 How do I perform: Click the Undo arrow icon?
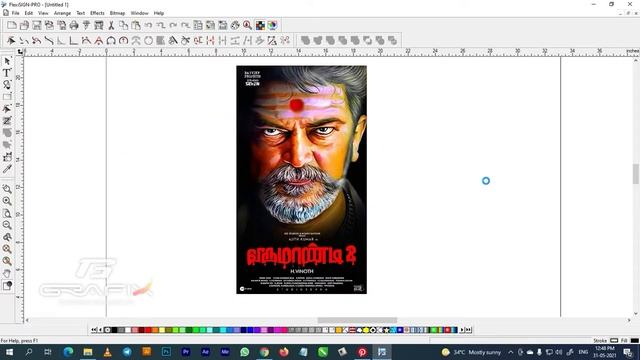coord(148,25)
